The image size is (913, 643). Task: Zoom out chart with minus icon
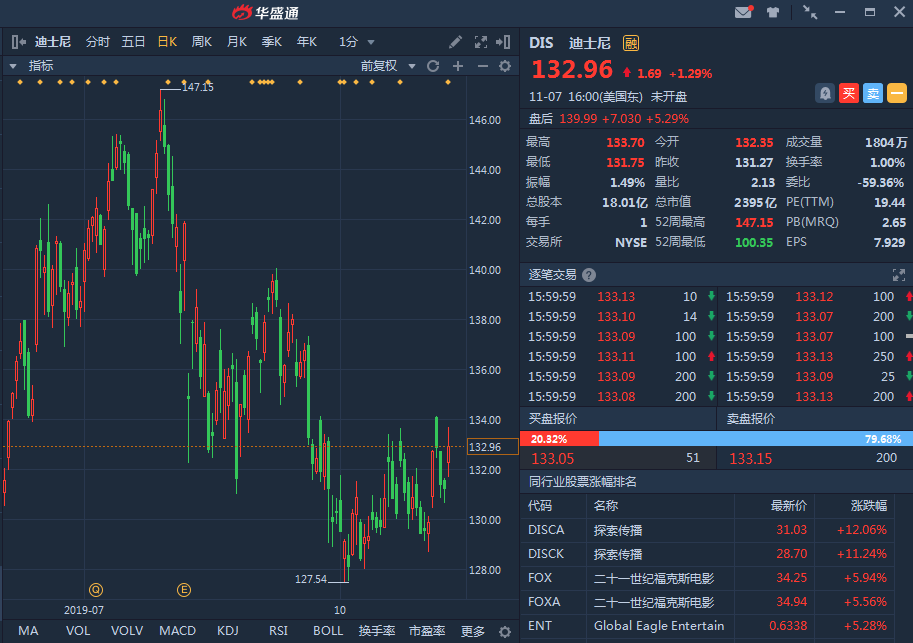coord(482,66)
